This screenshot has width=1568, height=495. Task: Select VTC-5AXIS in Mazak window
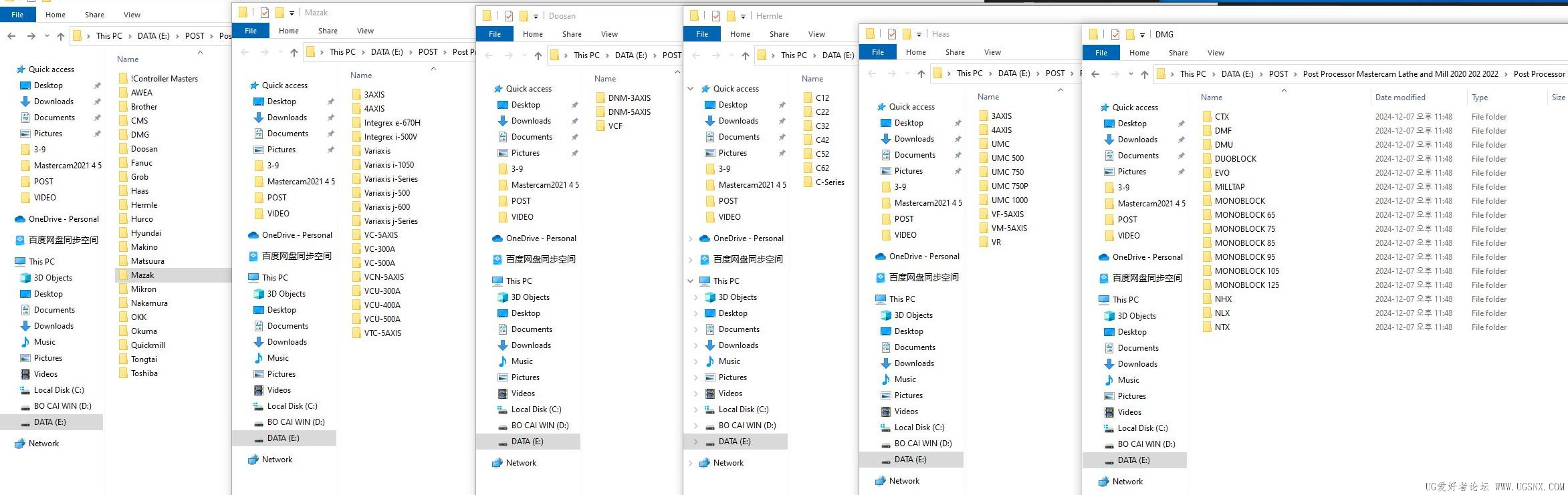pyautogui.click(x=383, y=333)
